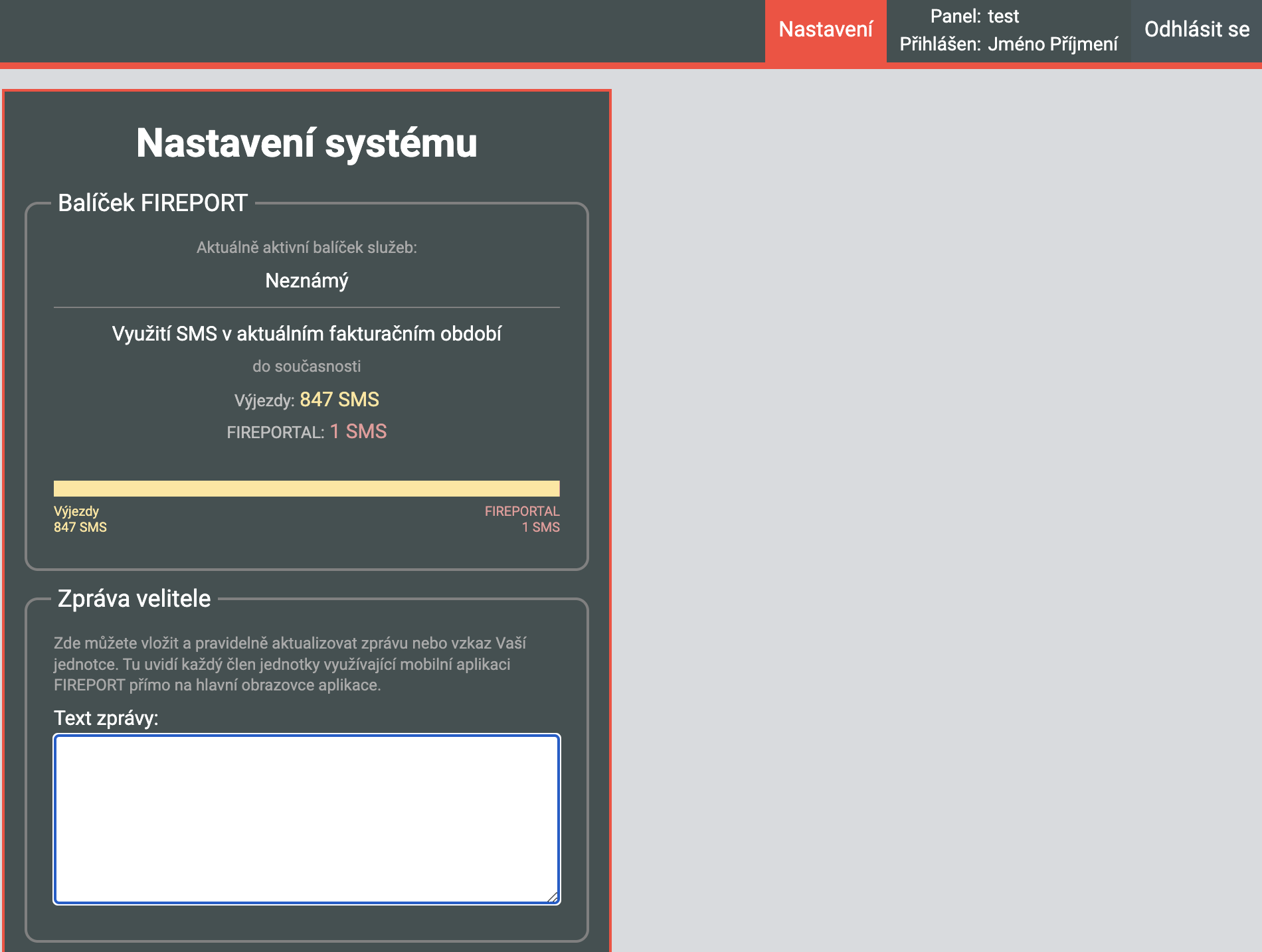1262x952 pixels.
Task: Click the Aktuálně aktivní balíček služeb label
Action: coord(306,248)
